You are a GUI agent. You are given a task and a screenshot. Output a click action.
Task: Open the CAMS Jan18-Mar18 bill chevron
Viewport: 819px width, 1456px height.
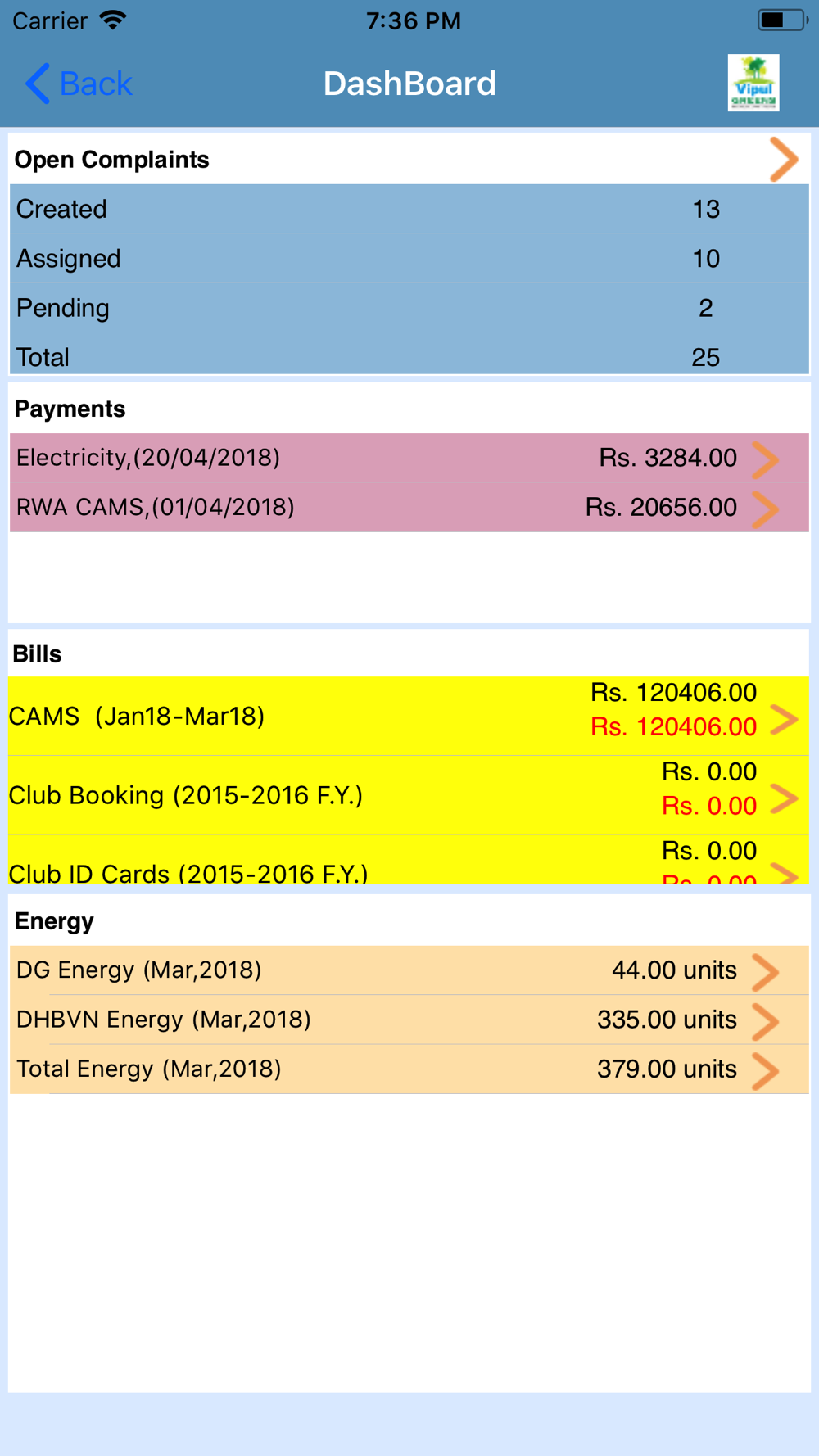[785, 720]
